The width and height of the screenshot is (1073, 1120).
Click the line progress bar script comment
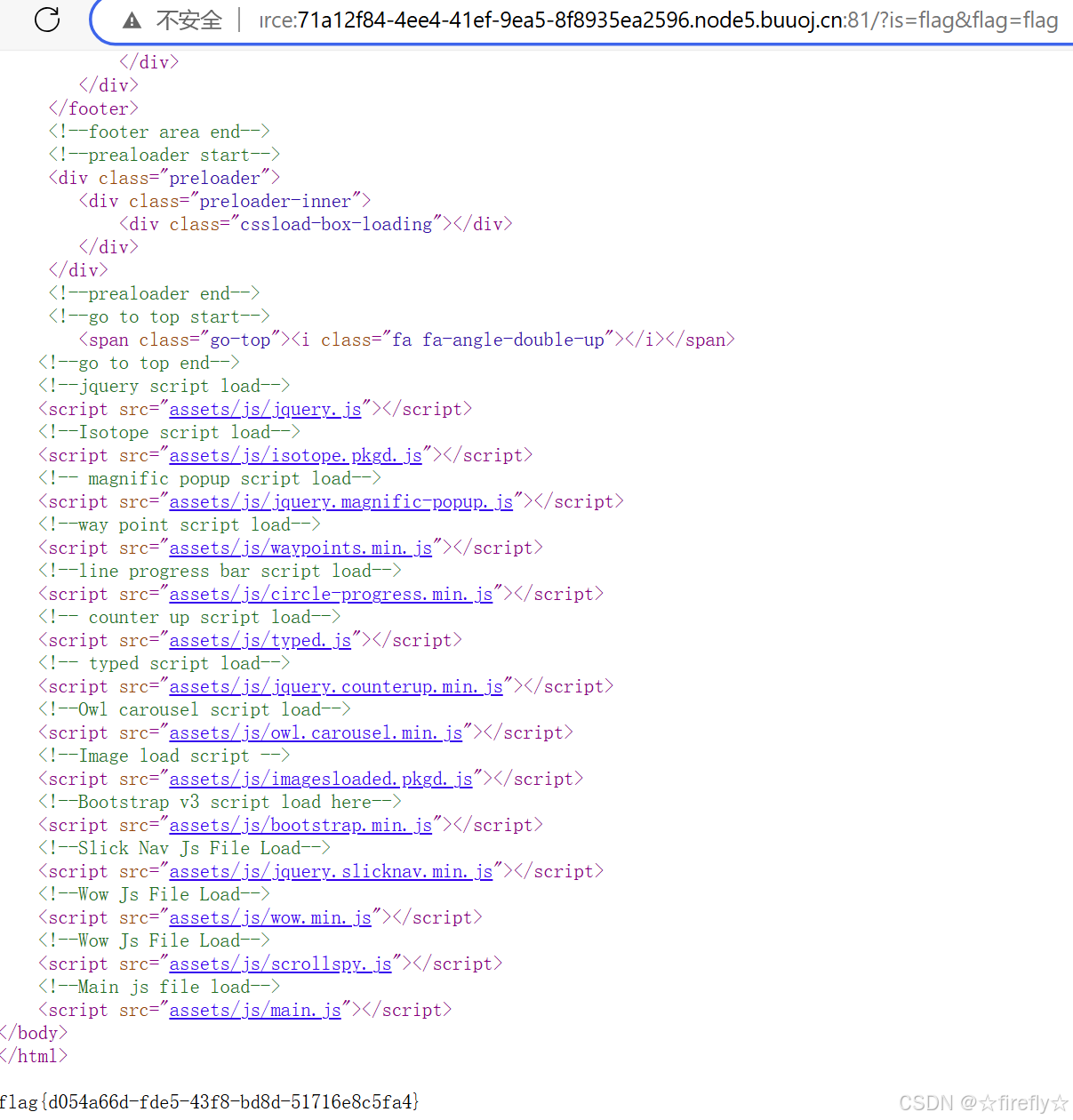click(220, 571)
